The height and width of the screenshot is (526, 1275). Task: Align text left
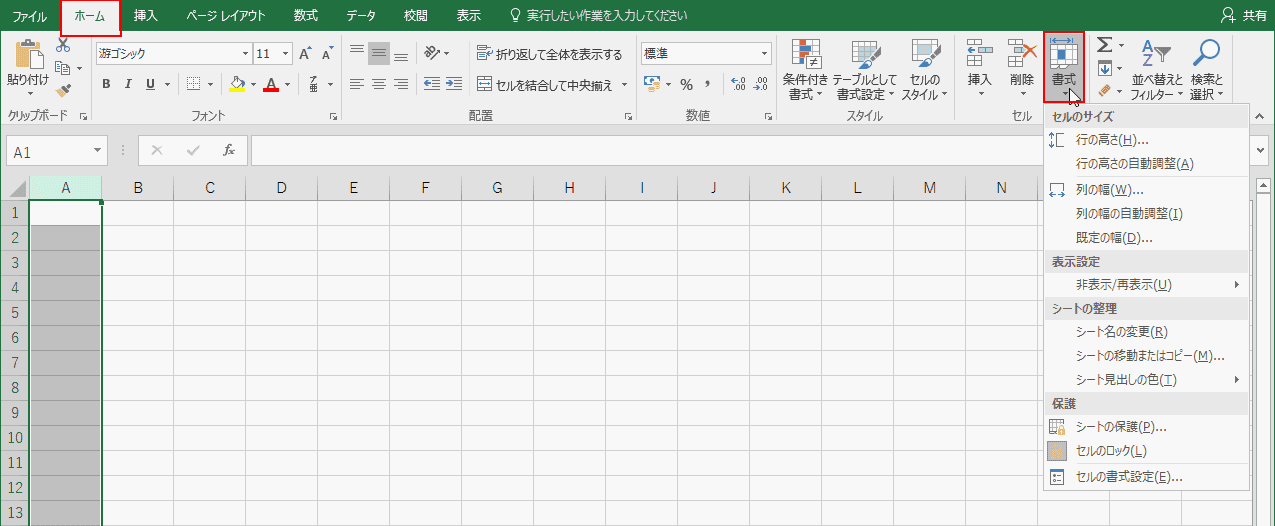pos(357,84)
